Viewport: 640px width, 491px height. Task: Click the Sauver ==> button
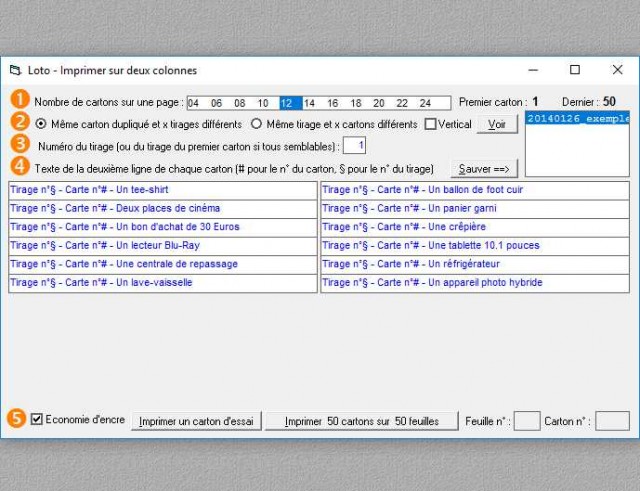[x=484, y=168]
